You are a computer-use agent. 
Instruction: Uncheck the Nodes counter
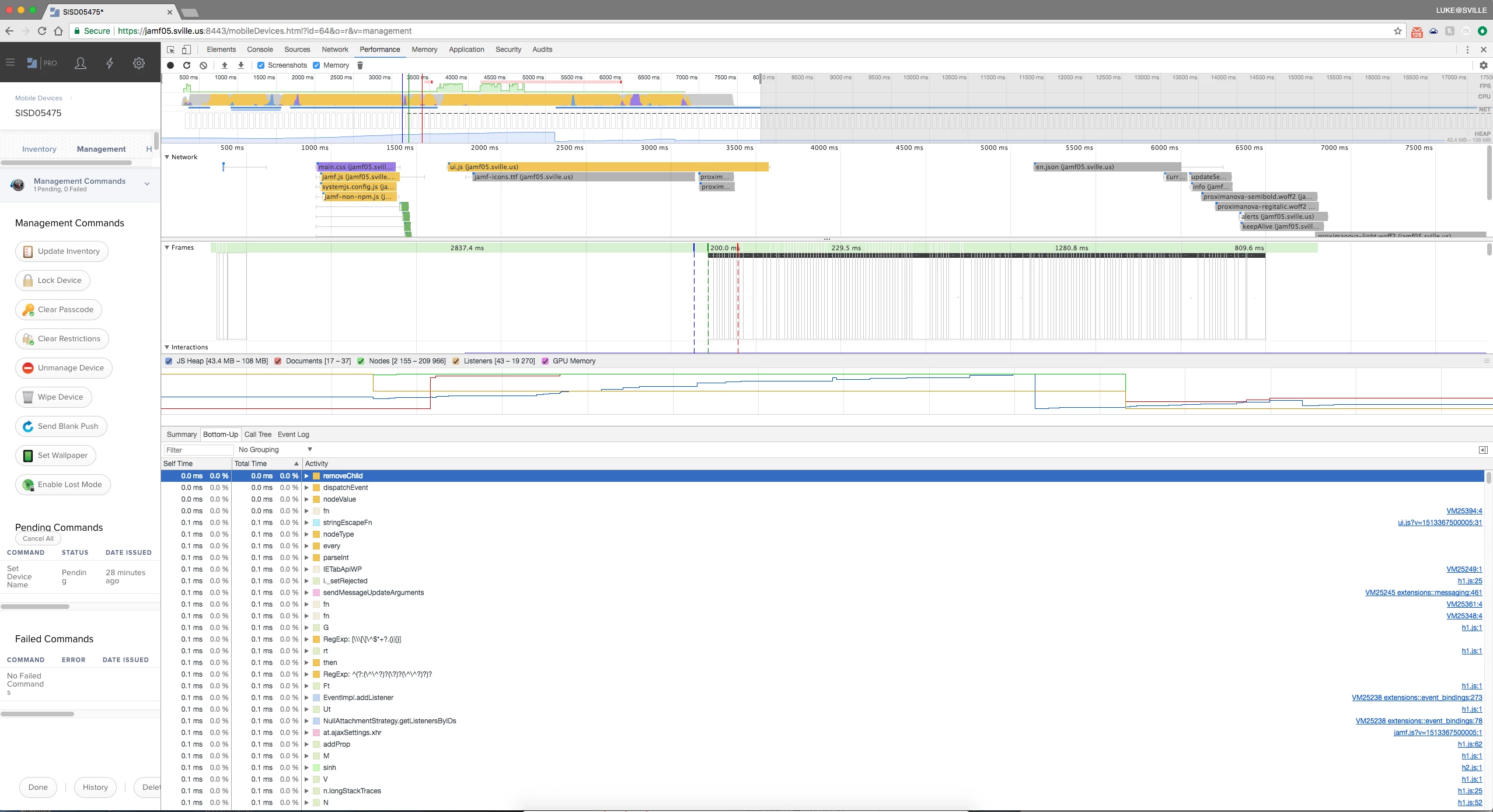tap(361, 361)
